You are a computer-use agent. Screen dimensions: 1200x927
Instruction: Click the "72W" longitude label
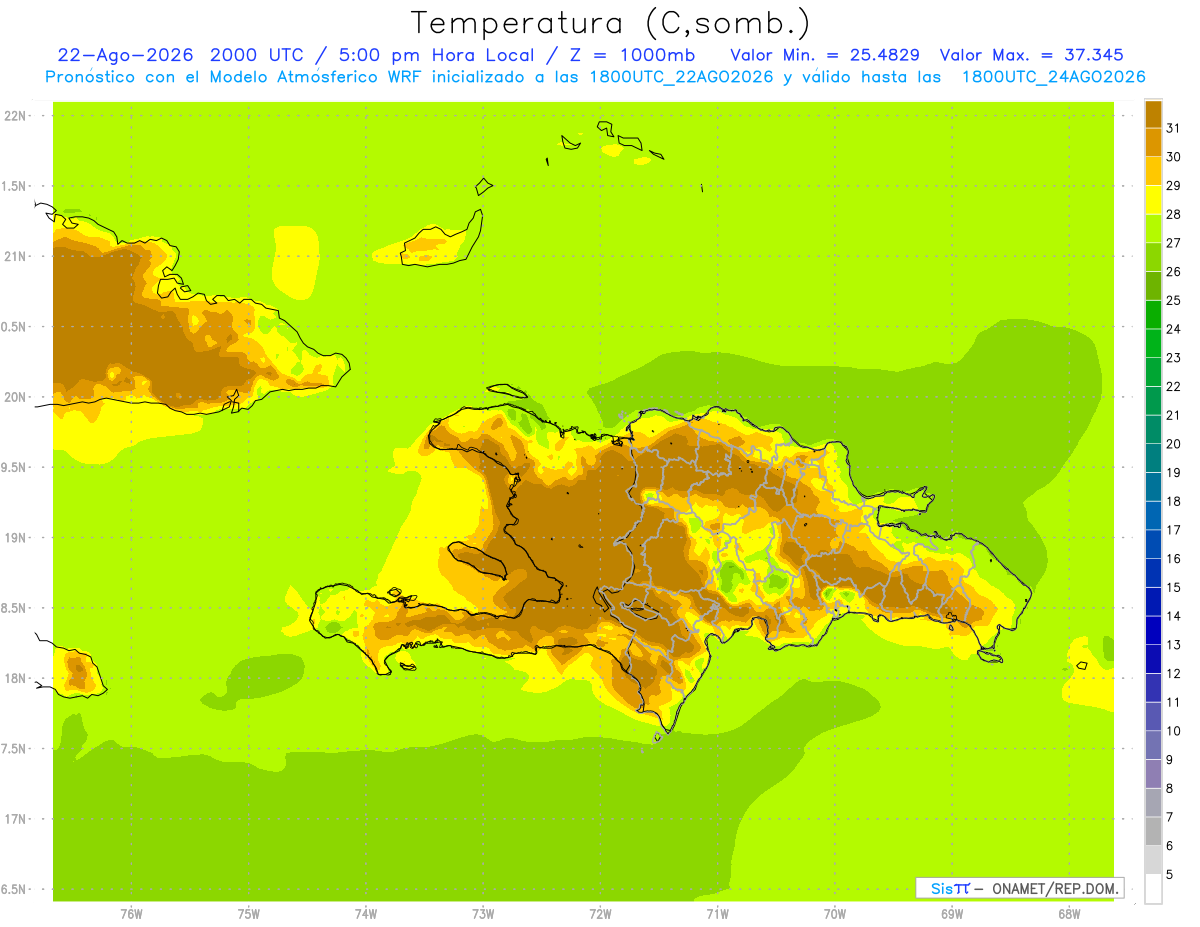click(x=600, y=914)
